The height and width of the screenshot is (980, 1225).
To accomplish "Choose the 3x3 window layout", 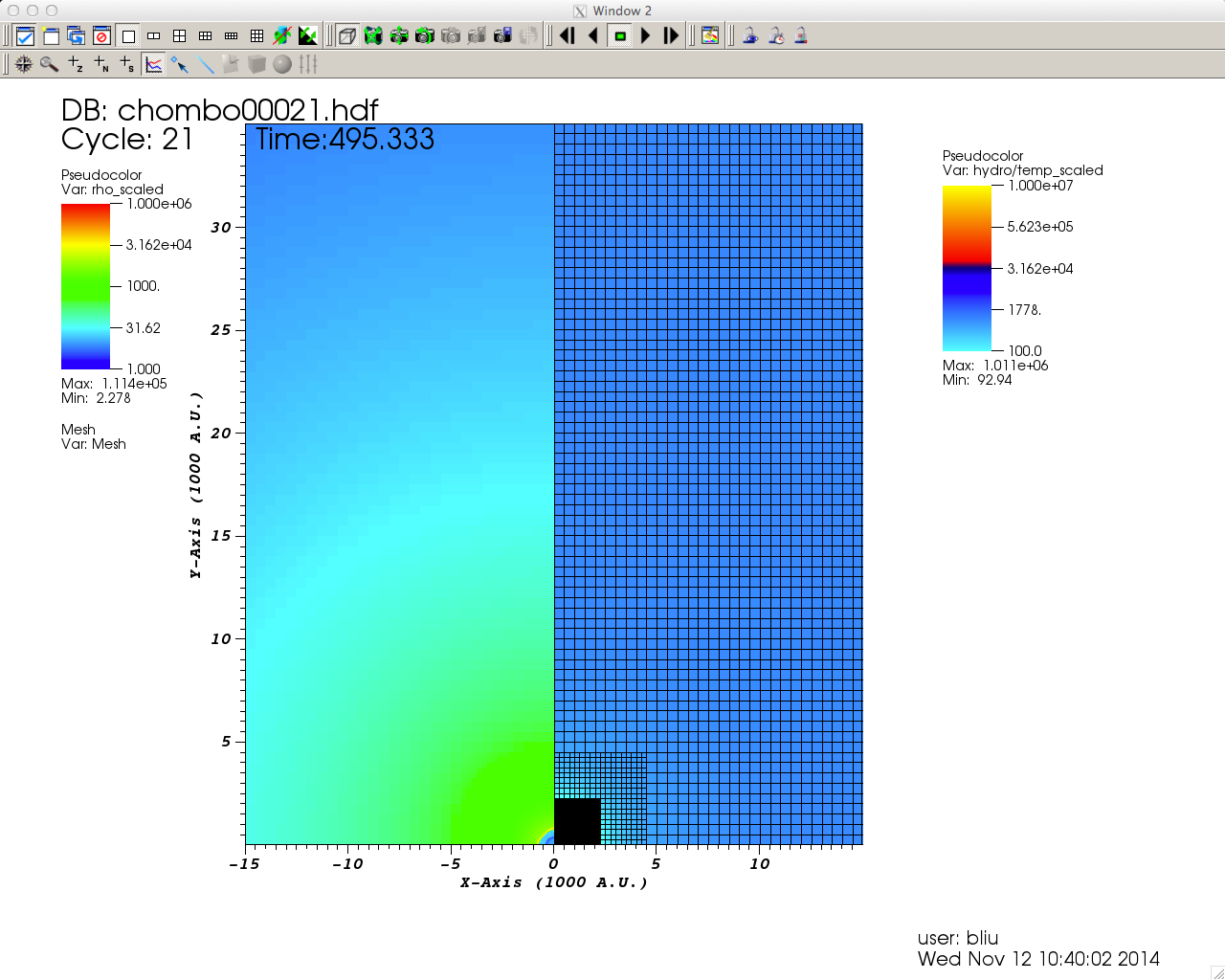I will pos(256,36).
